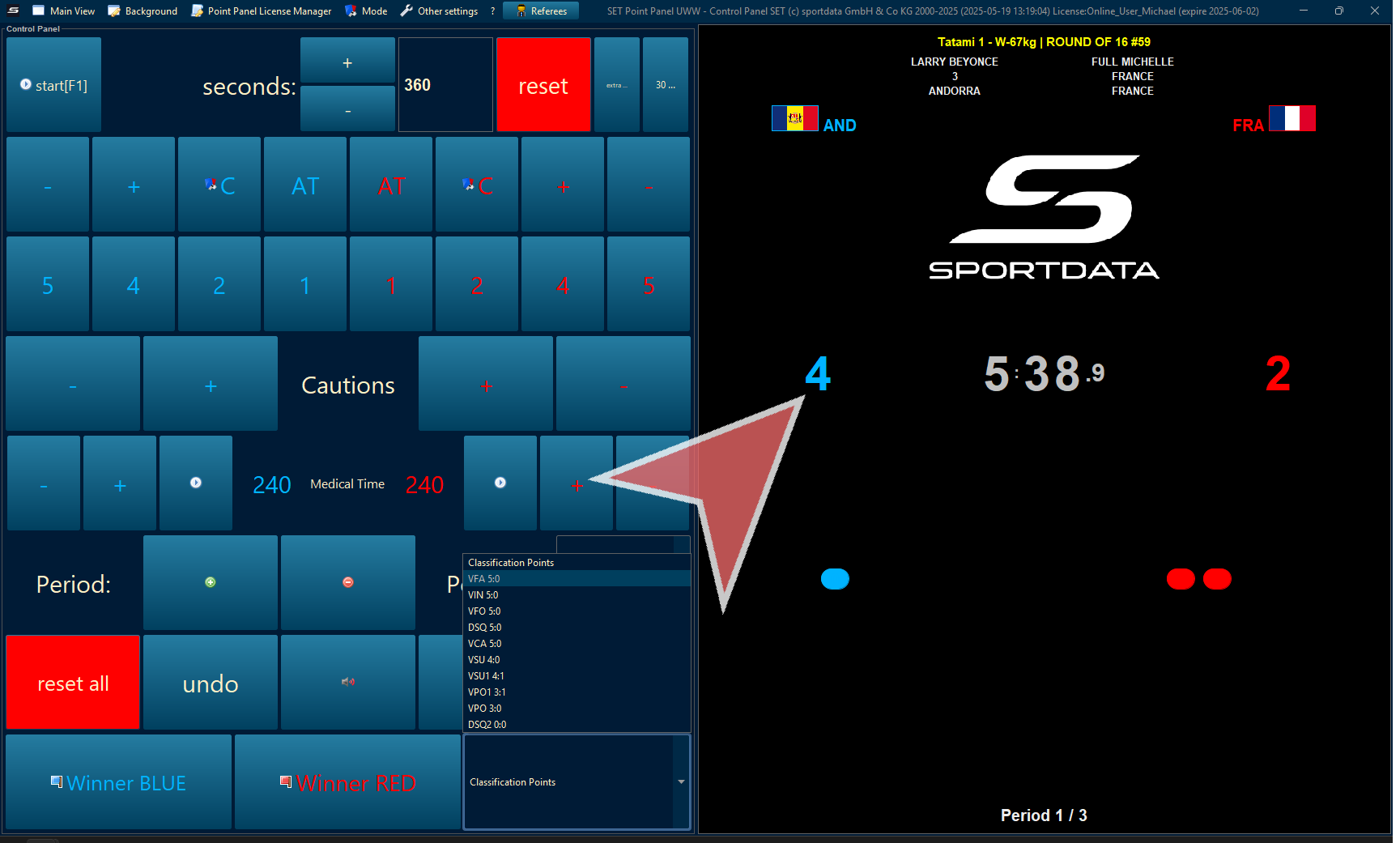Screen dimensions: 1400x843
Task: Decrease blue medical time
Action: [x=44, y=483]
